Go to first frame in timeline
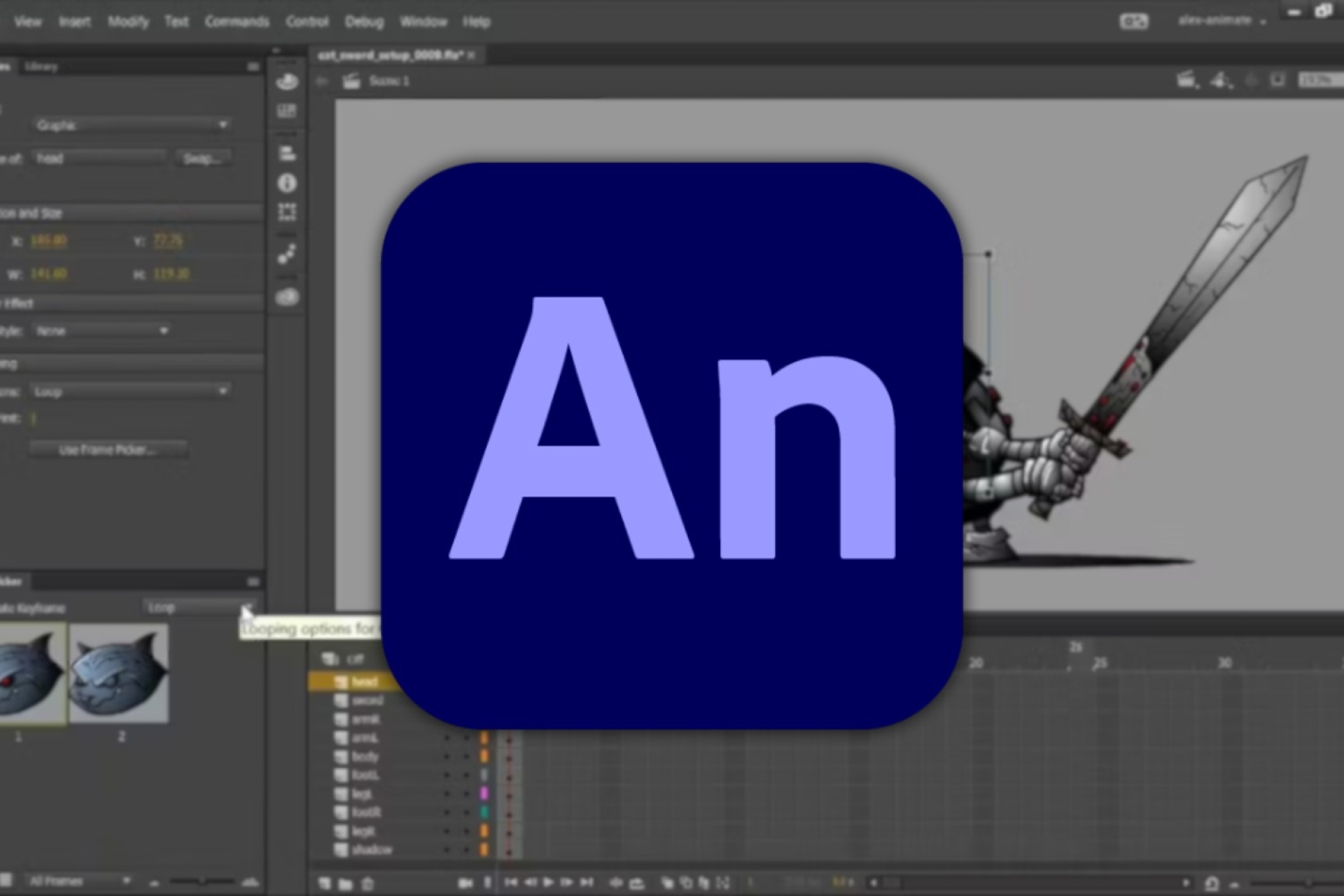 [x=510, y=883]
